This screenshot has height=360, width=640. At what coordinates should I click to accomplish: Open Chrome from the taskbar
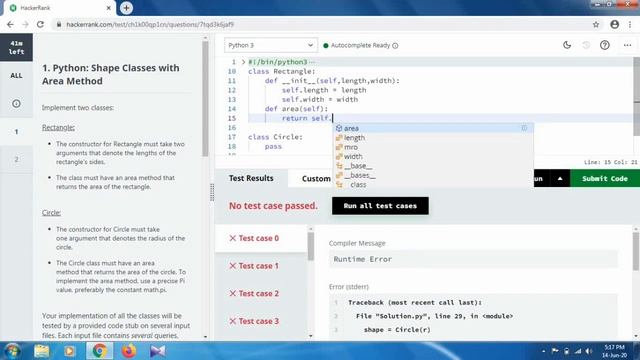coord(99,351)
